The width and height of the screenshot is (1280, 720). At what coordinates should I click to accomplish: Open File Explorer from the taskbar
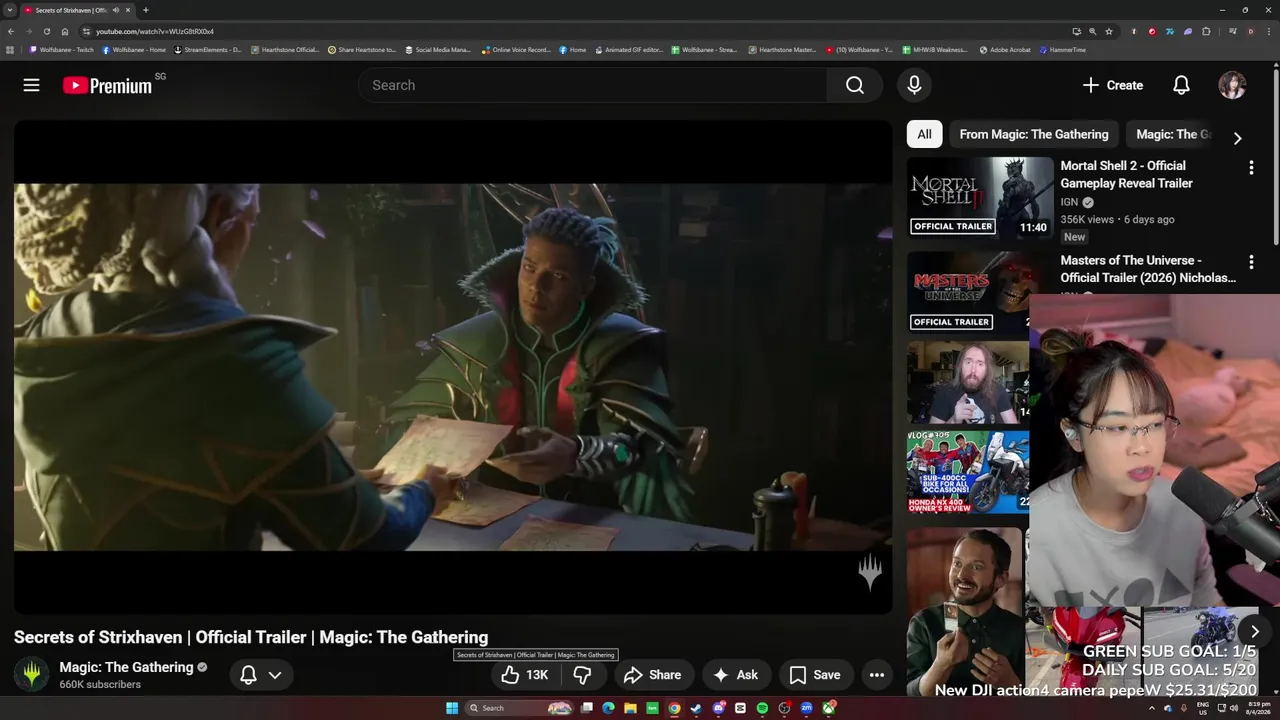coord(630,708)
